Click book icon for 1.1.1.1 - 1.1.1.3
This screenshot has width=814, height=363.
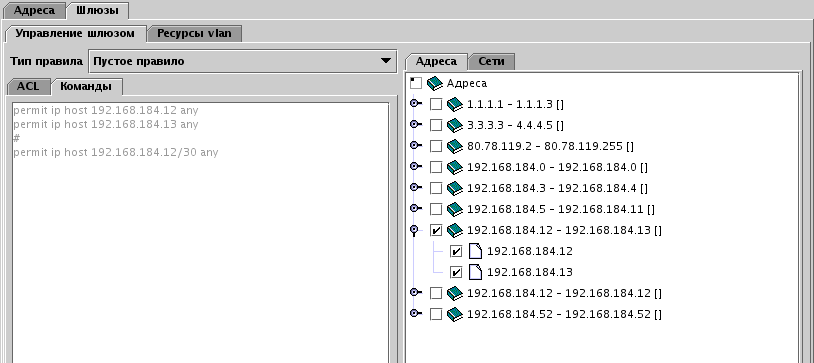tap(455, 104)
